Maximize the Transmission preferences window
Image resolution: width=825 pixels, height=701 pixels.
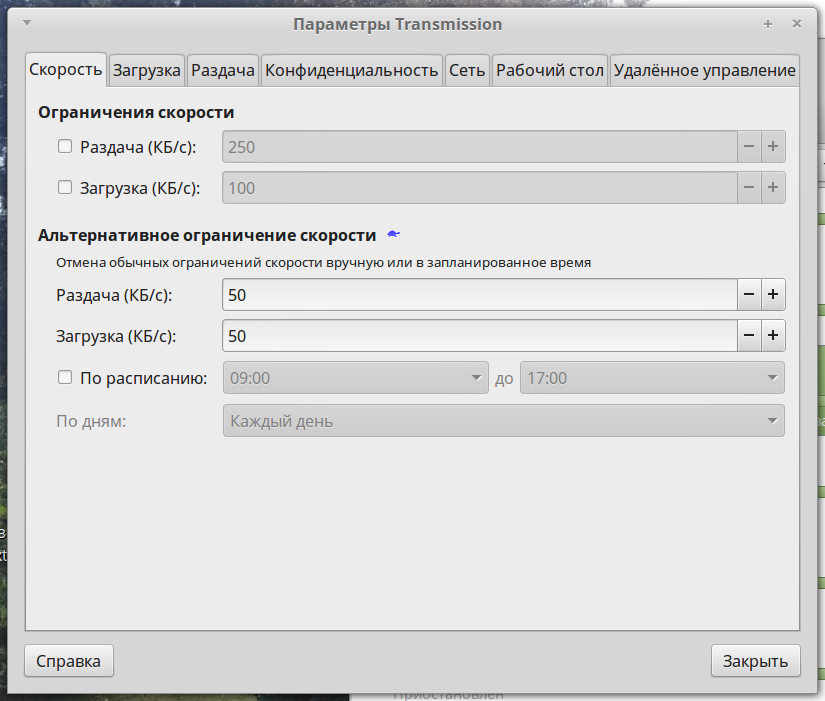pos(768,23)
